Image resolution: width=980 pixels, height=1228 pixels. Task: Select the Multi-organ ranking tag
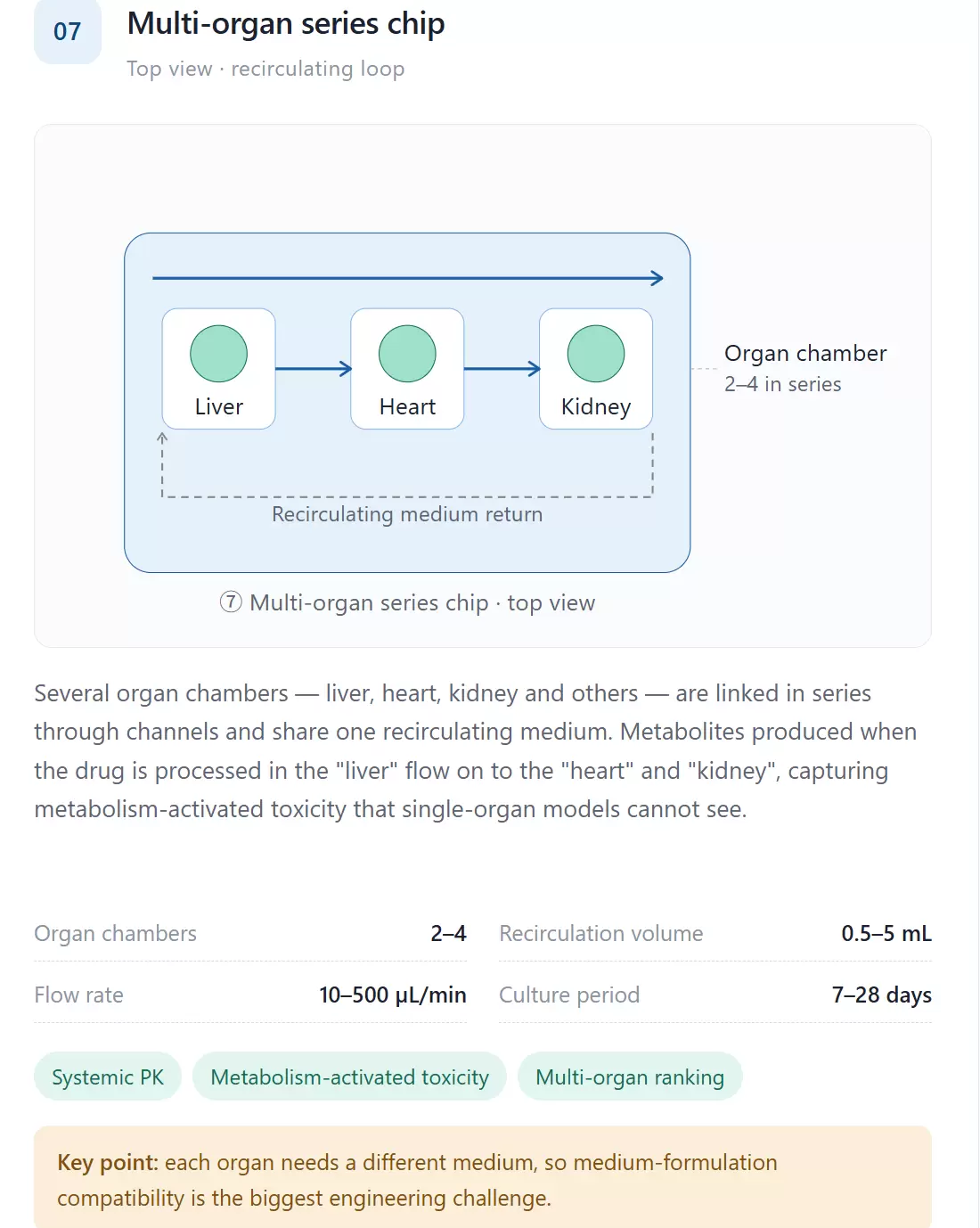pyautogui.click(x=630, y=1077)
